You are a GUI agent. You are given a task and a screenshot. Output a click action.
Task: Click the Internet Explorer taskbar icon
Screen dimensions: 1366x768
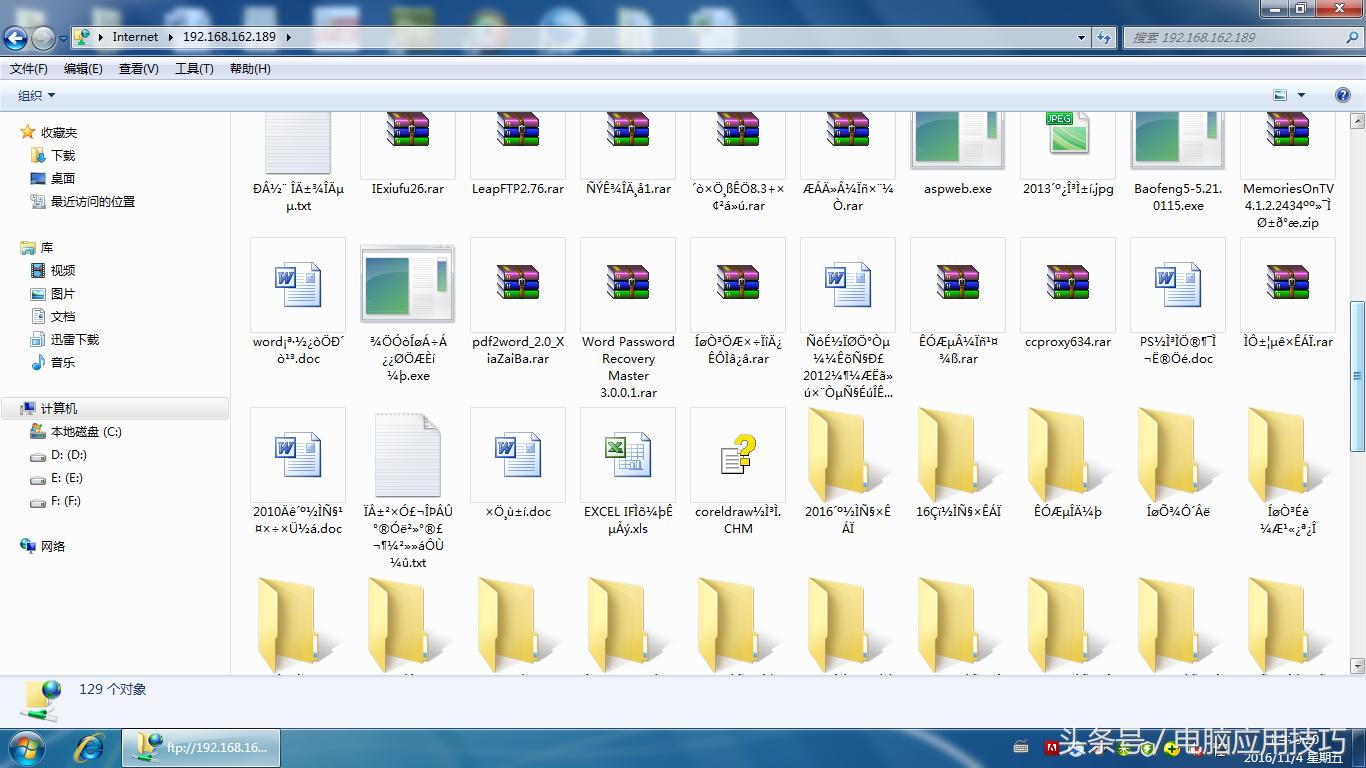click(x=90, y=746)
